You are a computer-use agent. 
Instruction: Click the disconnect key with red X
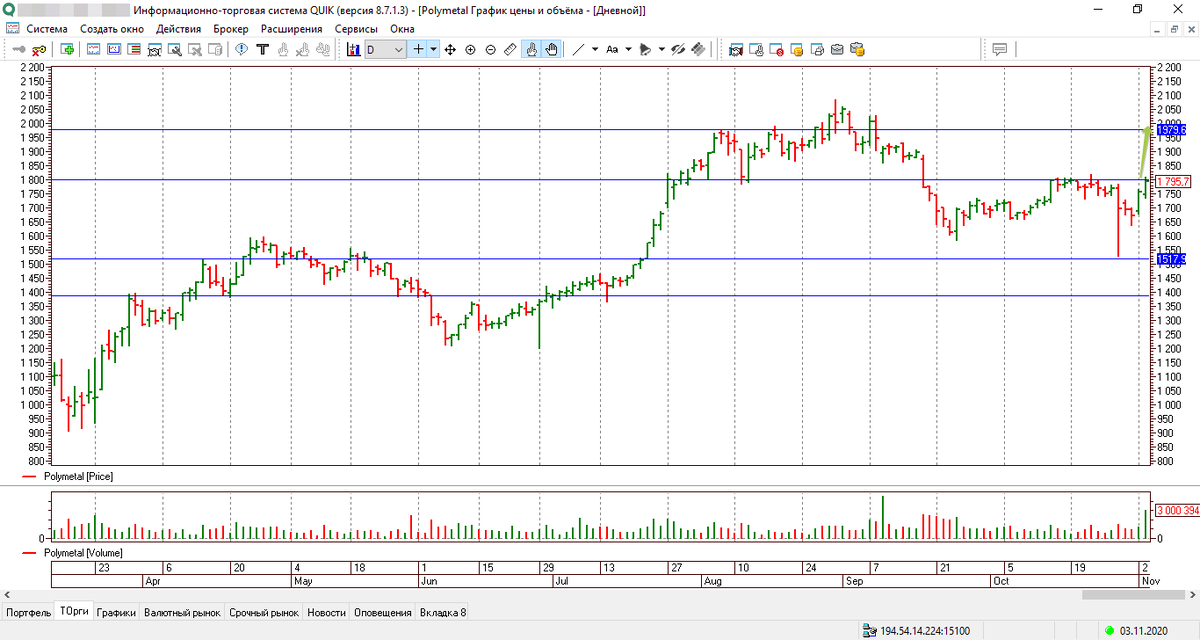click(x=39, y=49)
